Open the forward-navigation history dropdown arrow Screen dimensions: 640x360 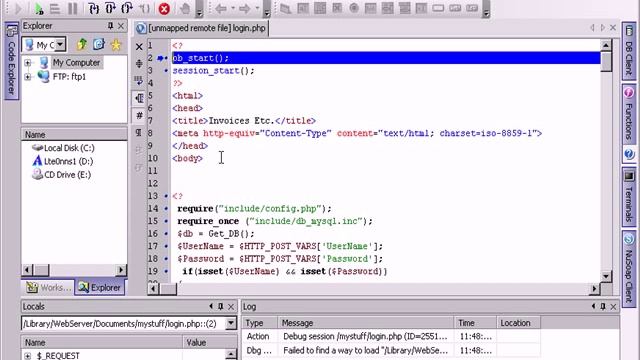pos(258,9)
